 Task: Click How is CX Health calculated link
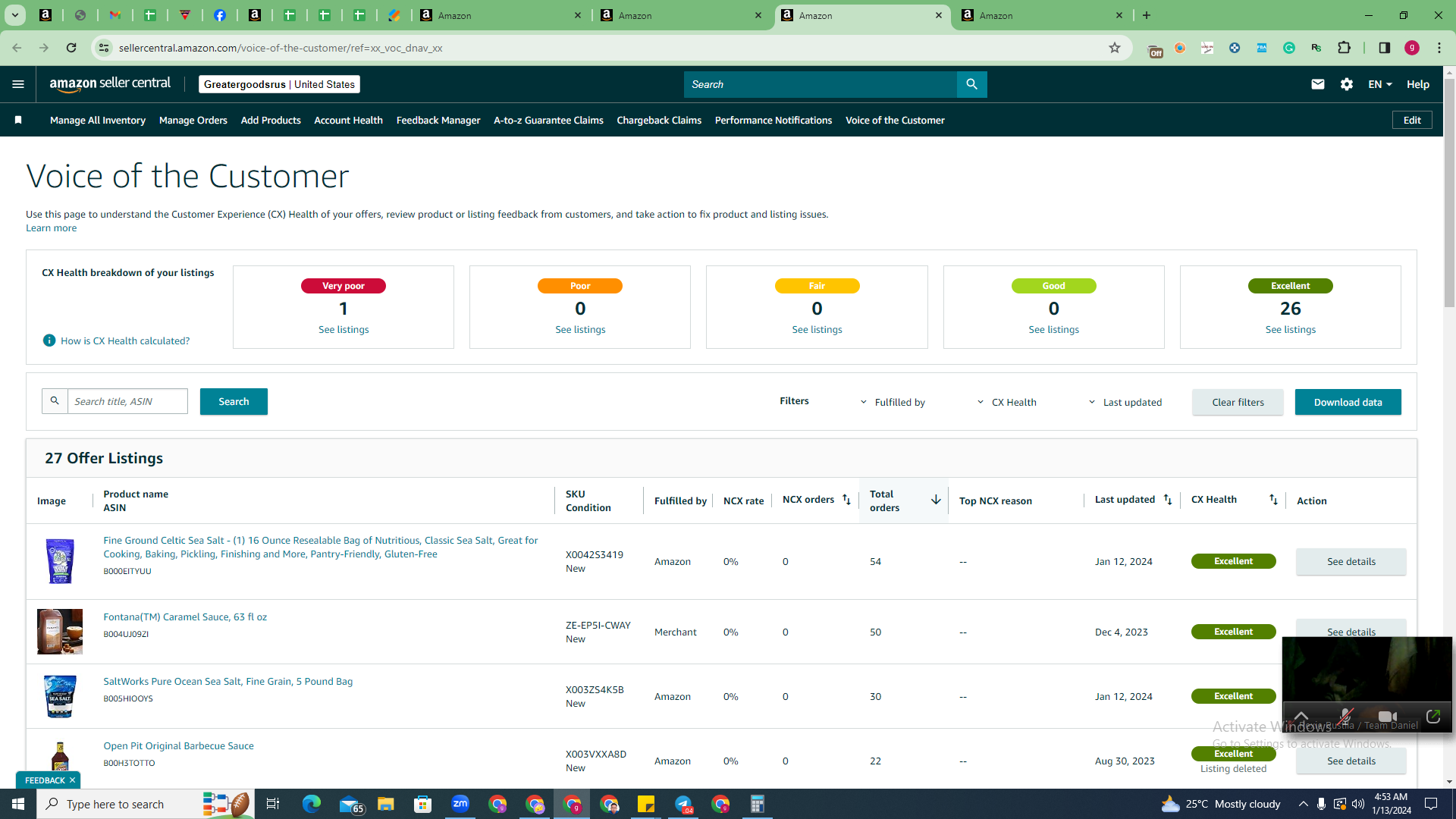[x=125, y=340]
